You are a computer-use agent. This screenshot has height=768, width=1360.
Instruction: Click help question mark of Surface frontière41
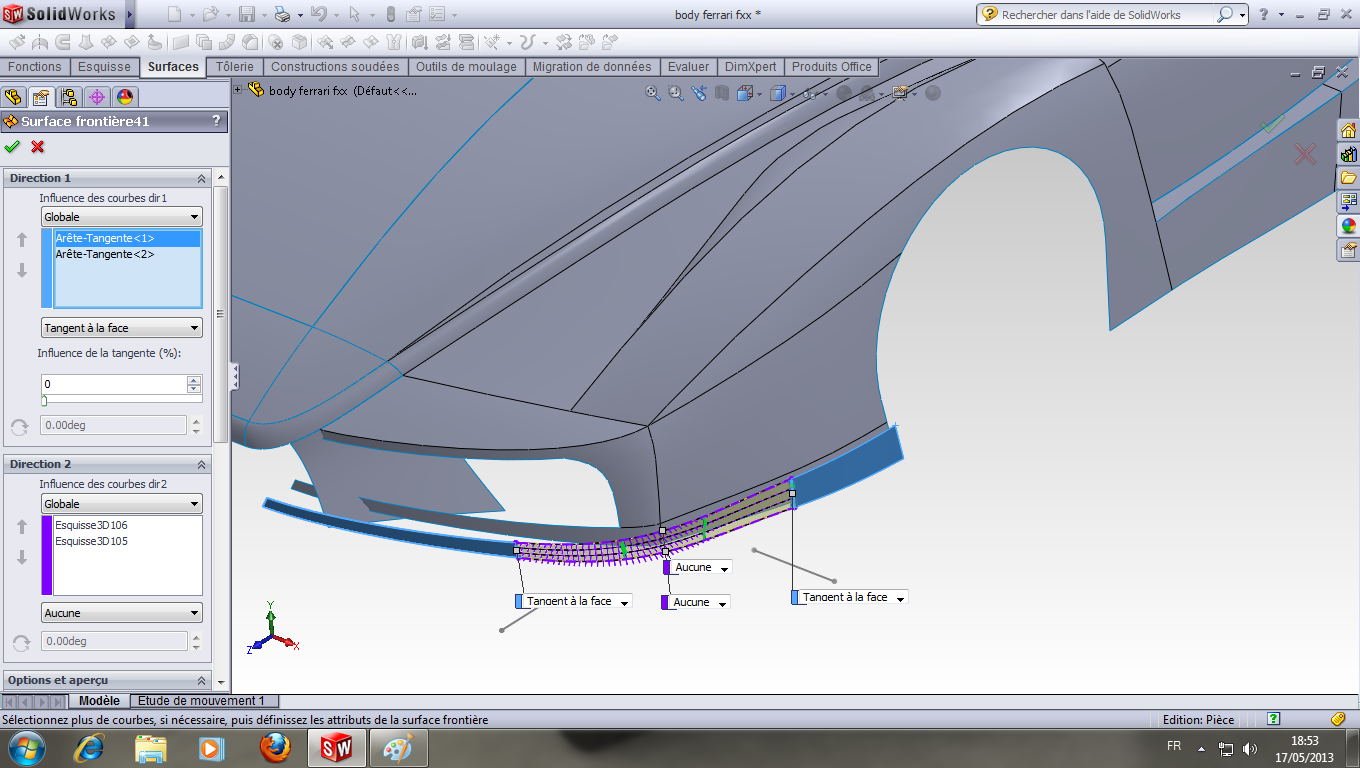(217, 121)
